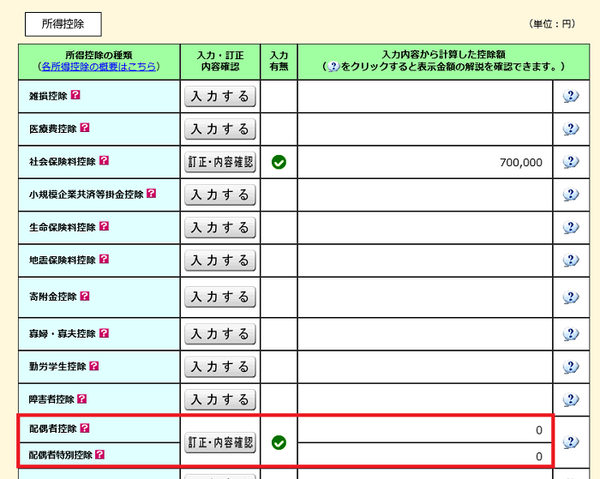
Task: Click 入力する button for 寡婦・寡夫控除
Action: point(220,334)
